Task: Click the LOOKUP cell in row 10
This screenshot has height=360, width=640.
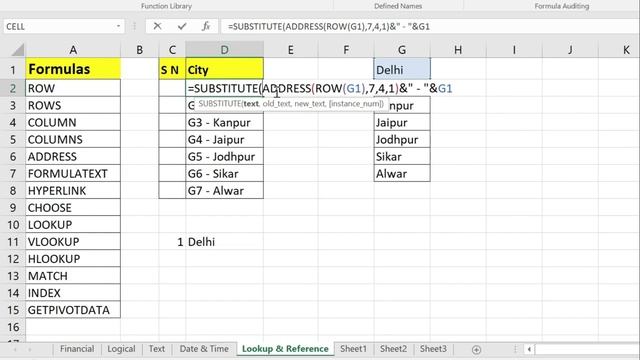Action: pyautogui.click(x=73, y=225)
